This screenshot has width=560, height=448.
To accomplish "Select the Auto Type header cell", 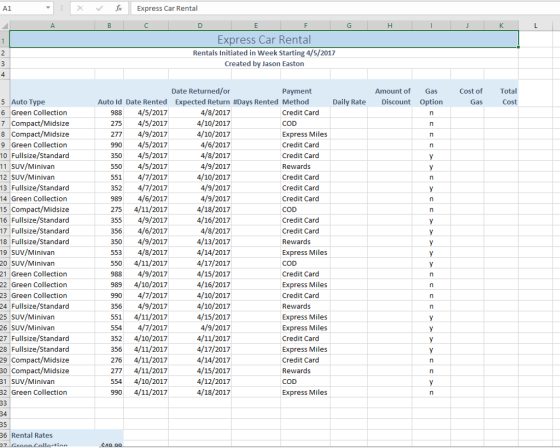I will point(52,93).
